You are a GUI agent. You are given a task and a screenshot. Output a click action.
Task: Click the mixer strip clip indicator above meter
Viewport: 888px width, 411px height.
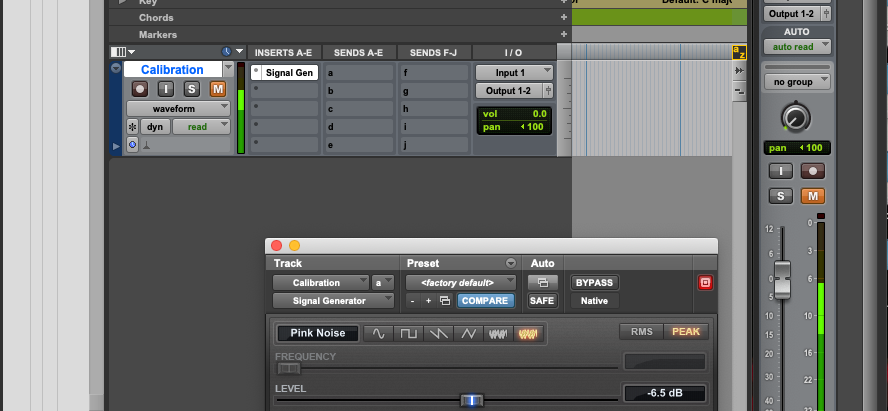pos(821,216)
